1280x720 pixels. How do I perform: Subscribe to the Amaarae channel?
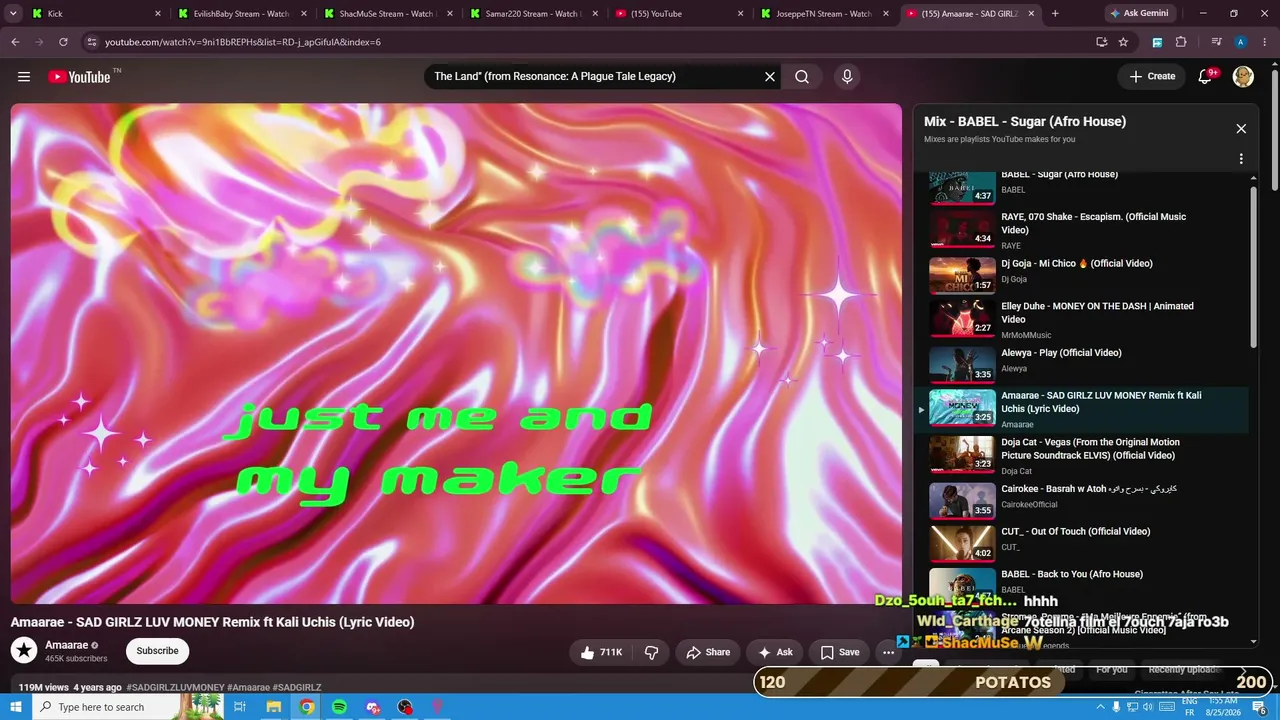pyautogui.click(x=157, y=651)
